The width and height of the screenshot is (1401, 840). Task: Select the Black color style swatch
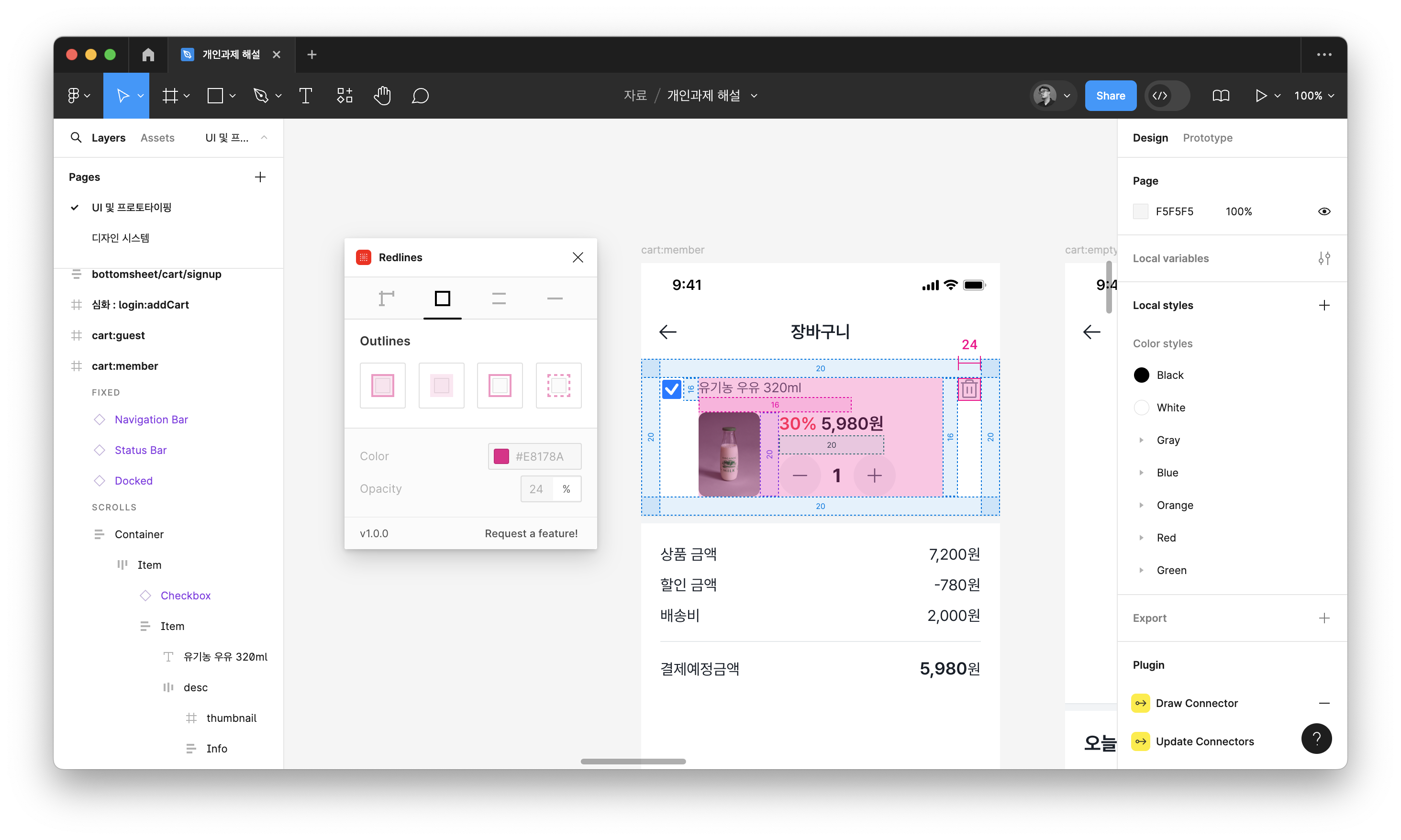click(x=1141, y=375)
